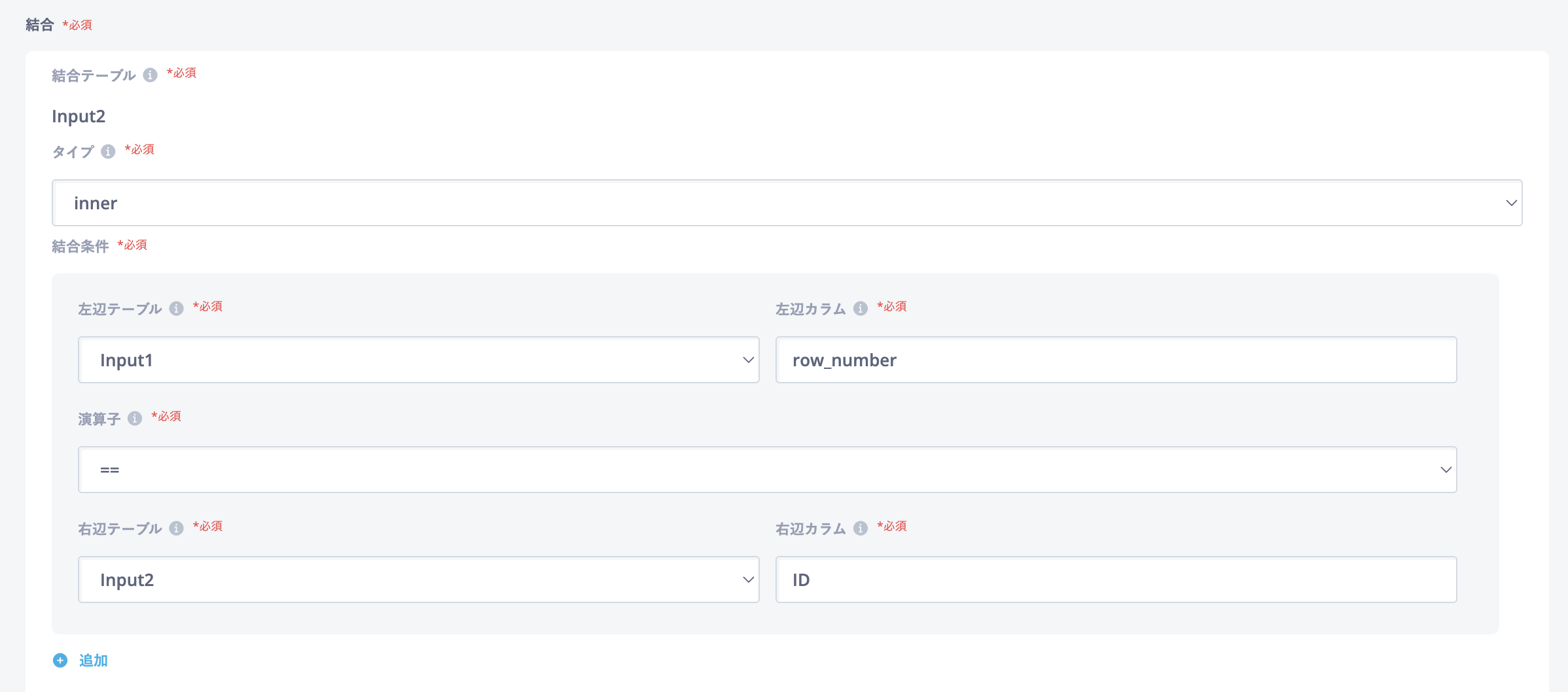Open the 演算子 dropdown showing ==

767,470
